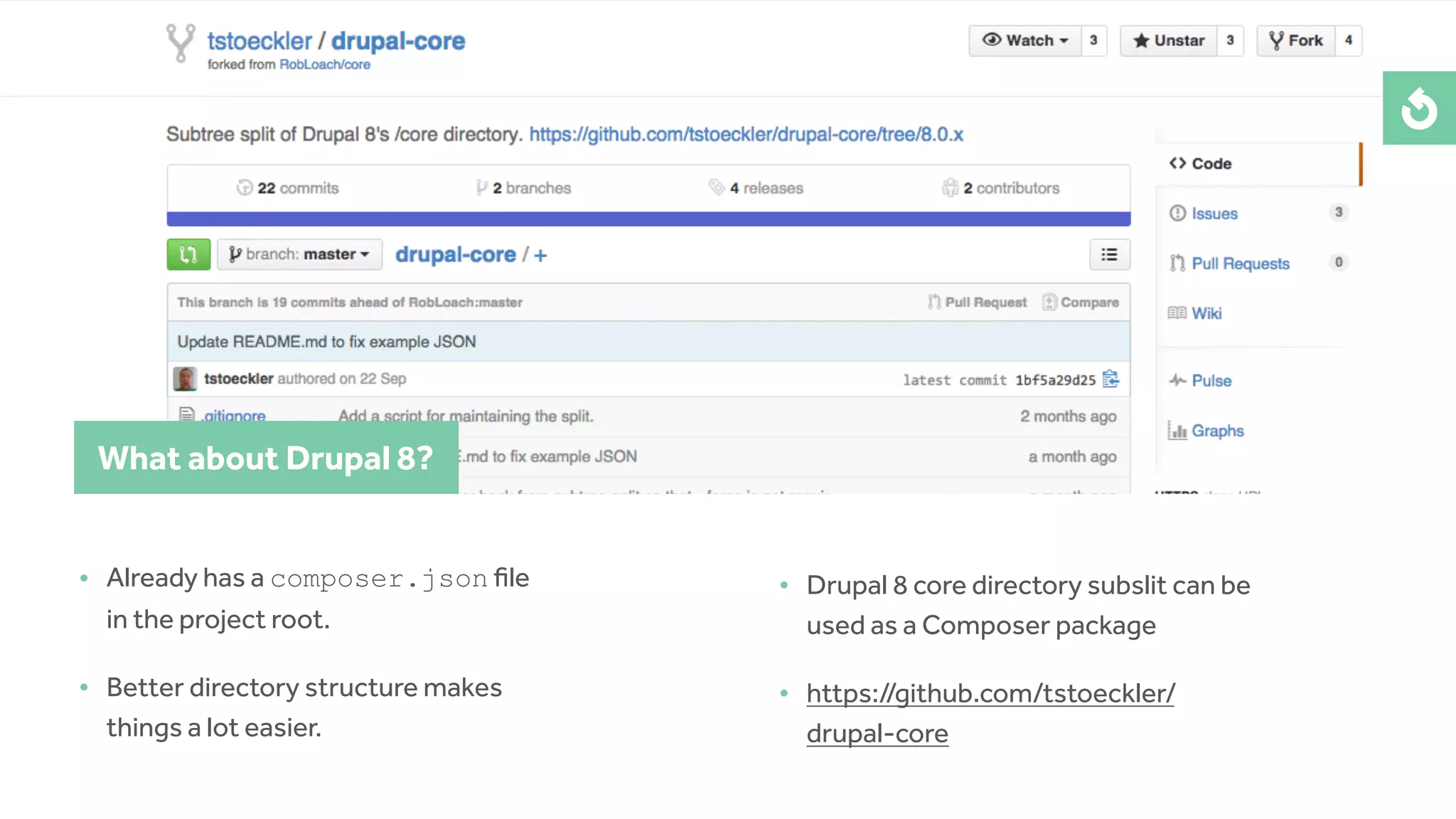Open the drupal-core repository title link
This screenshot has height=819, width=1456.
(x=398, y=41)
